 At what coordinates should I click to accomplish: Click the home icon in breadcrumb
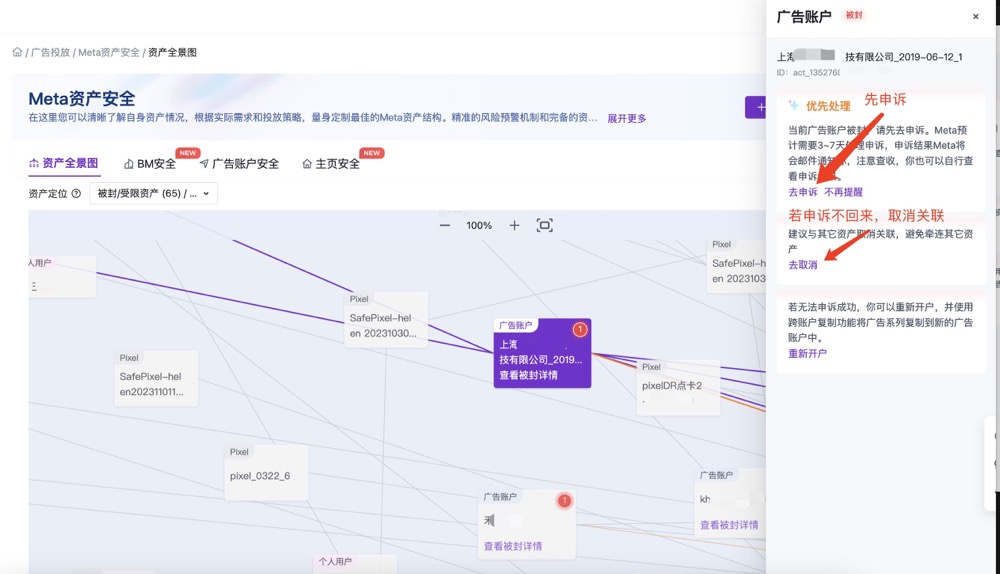coord(17,52)
